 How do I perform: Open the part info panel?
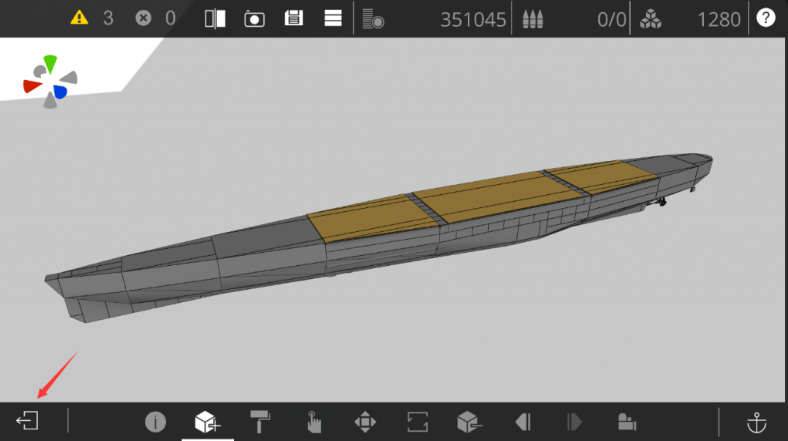click(x=155, y=421)
